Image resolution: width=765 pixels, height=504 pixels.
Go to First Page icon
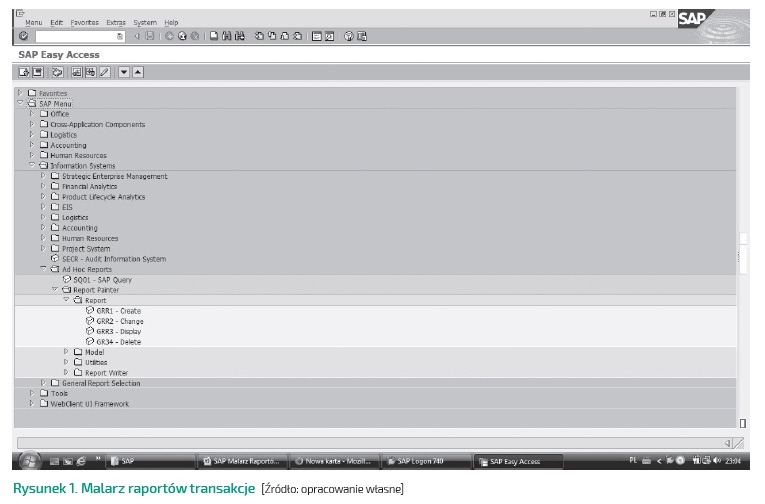[x=260, y=36]
